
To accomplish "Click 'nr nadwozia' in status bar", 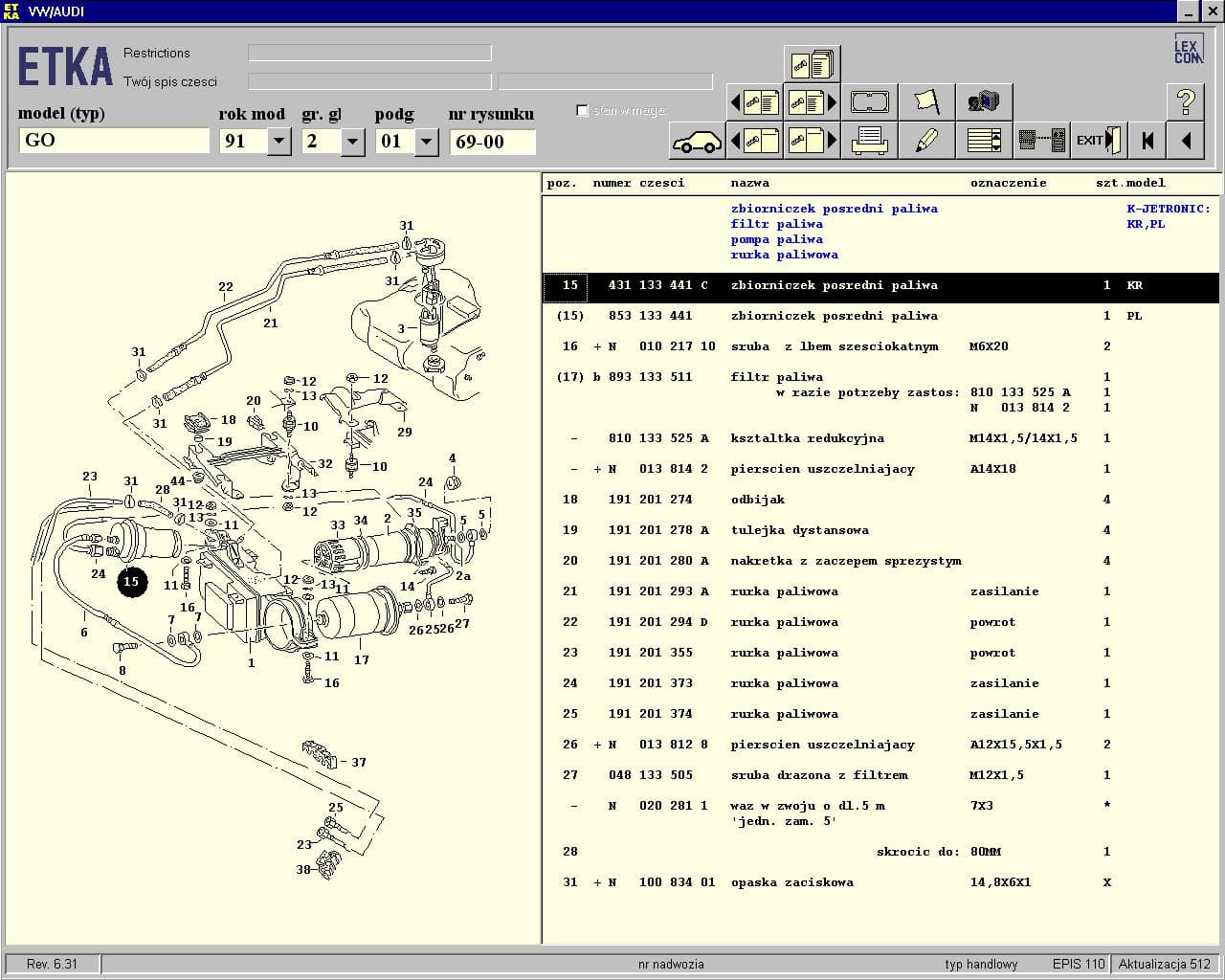I will [x=671, y=964].
